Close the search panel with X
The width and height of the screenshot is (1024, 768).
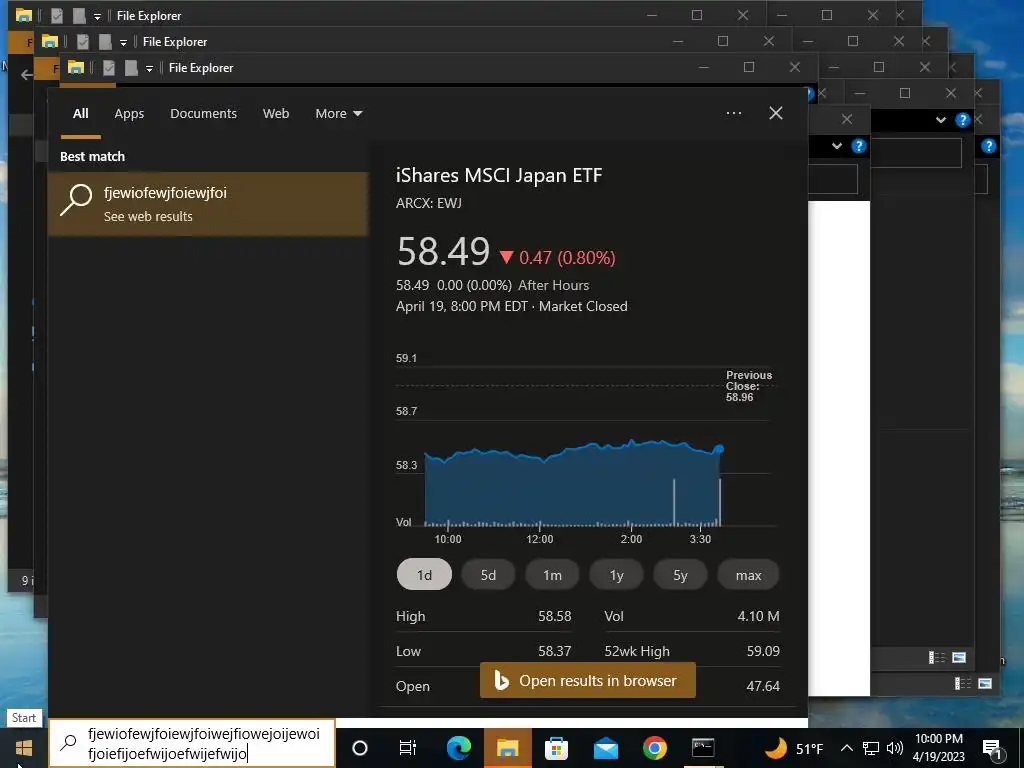776,113
